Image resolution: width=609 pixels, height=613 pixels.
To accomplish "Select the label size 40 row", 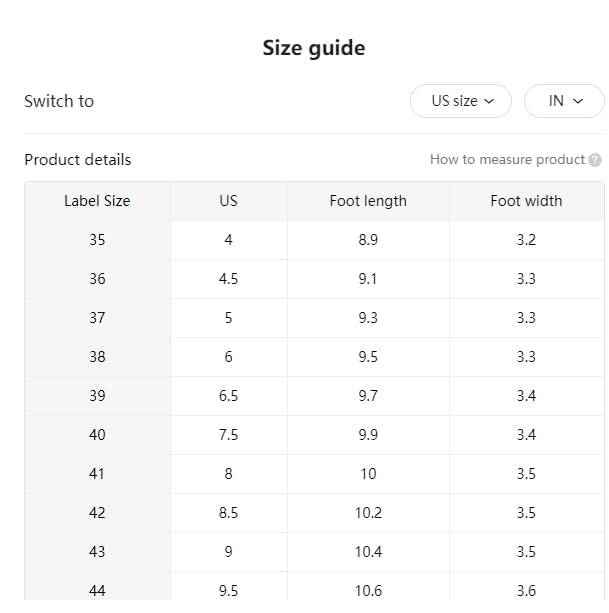I will click(97, 435).
